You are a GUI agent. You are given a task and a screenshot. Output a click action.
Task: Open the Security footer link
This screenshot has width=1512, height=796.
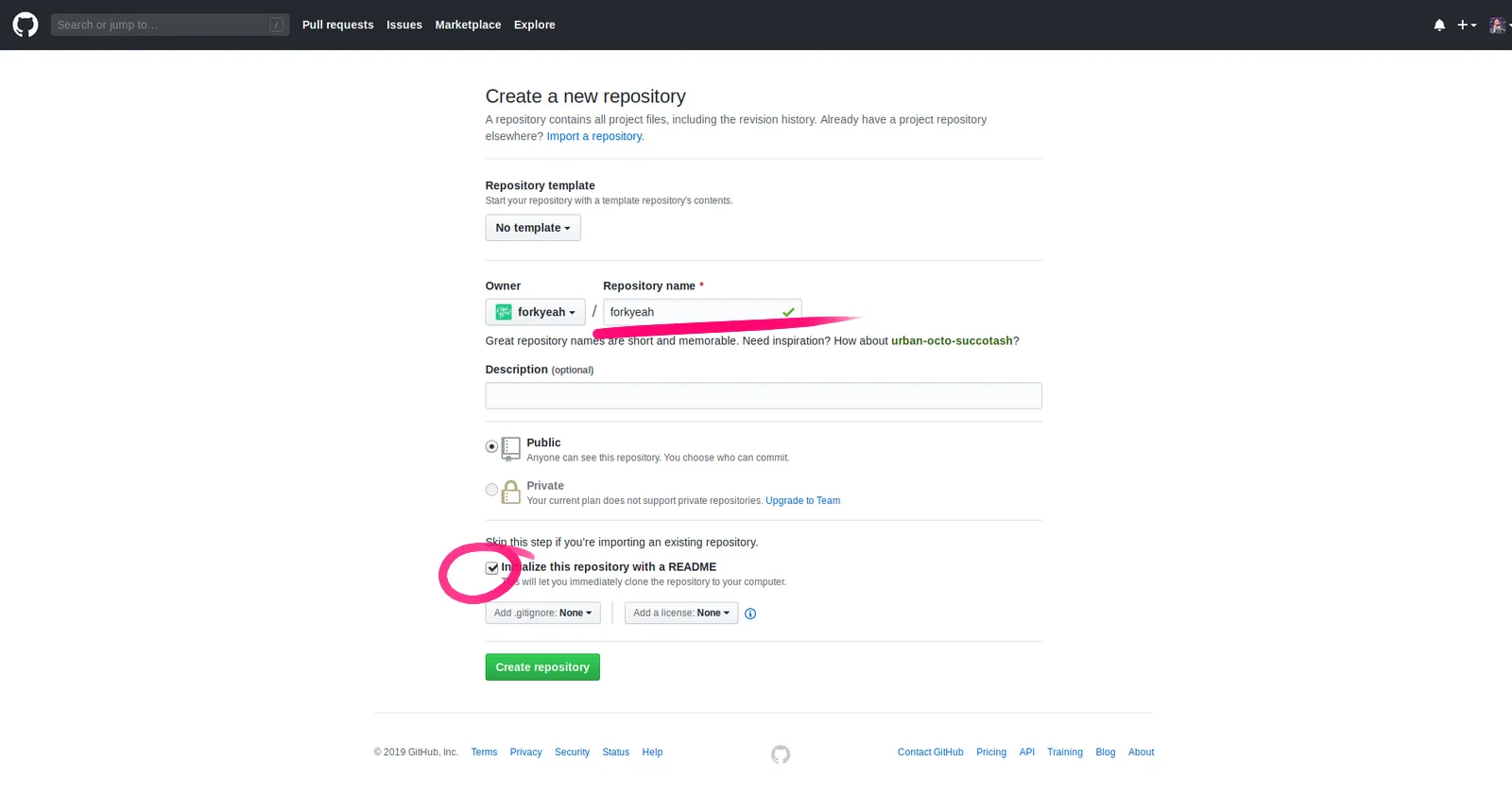[572, 753]
